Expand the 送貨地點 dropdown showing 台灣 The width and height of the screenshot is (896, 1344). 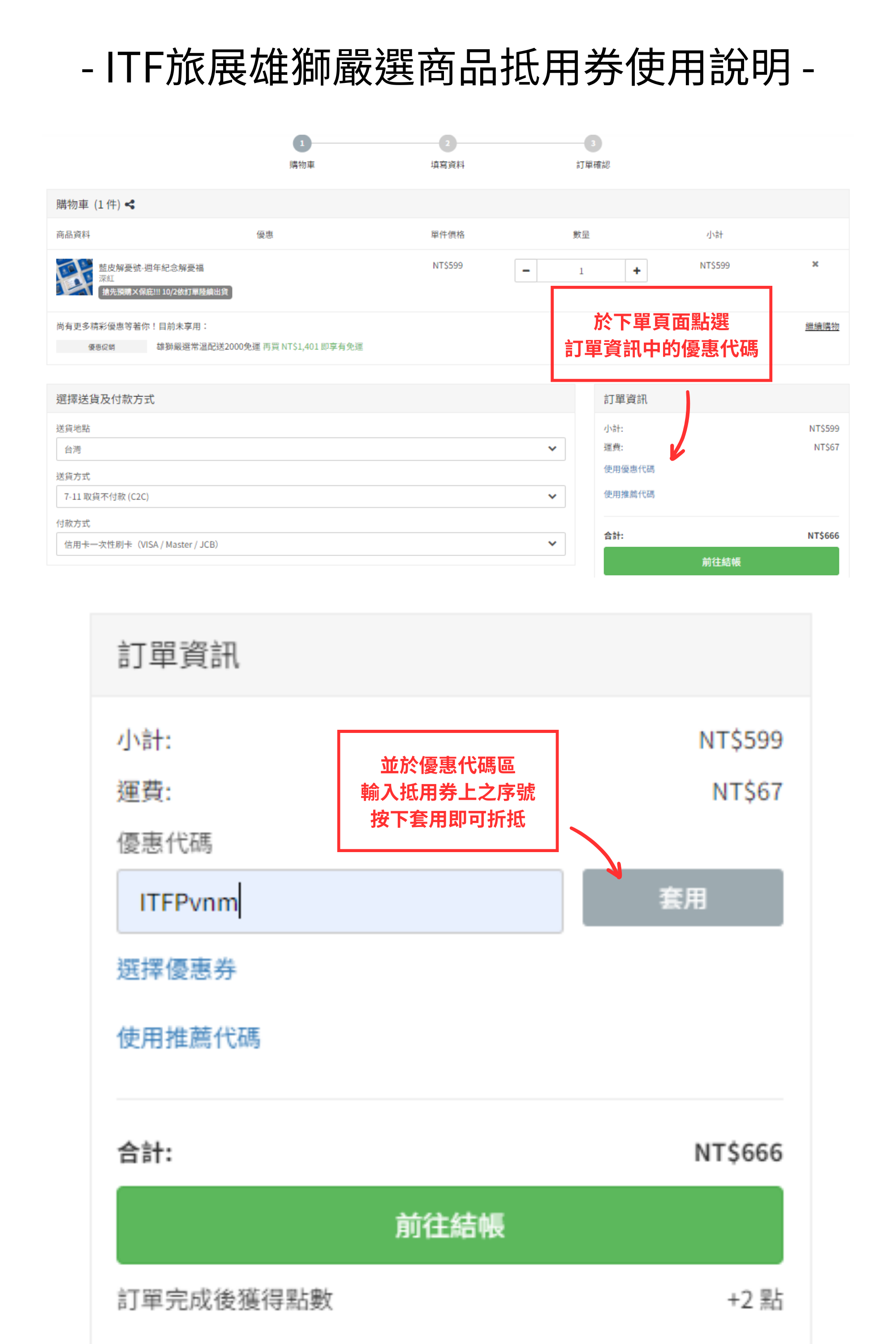click(x=311, y=449)
